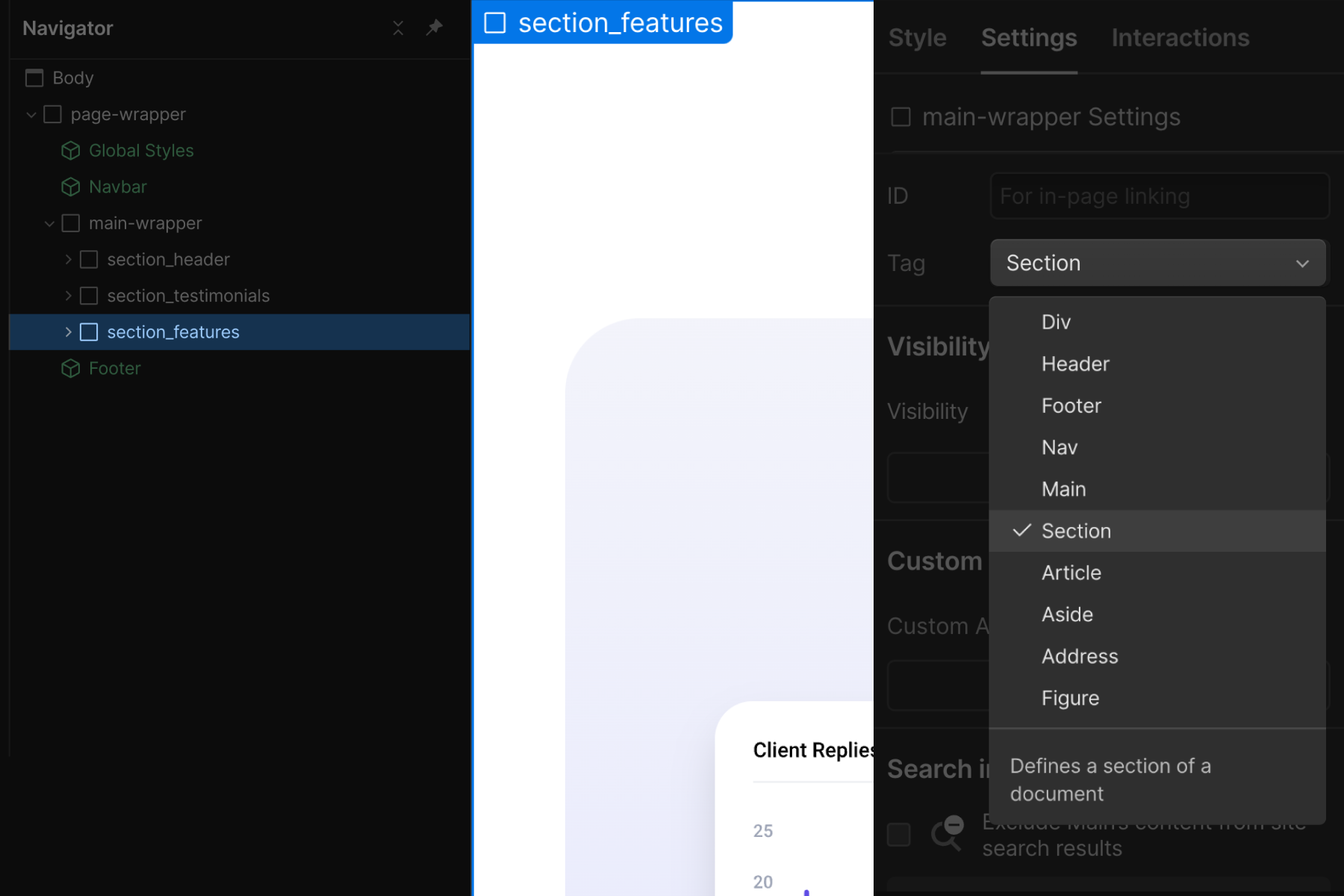Viewport: 1344px width, 896px height.
Task: Click the checkbox in the section_features label badge
Action: pyautogui.click(x=495, y=23)
